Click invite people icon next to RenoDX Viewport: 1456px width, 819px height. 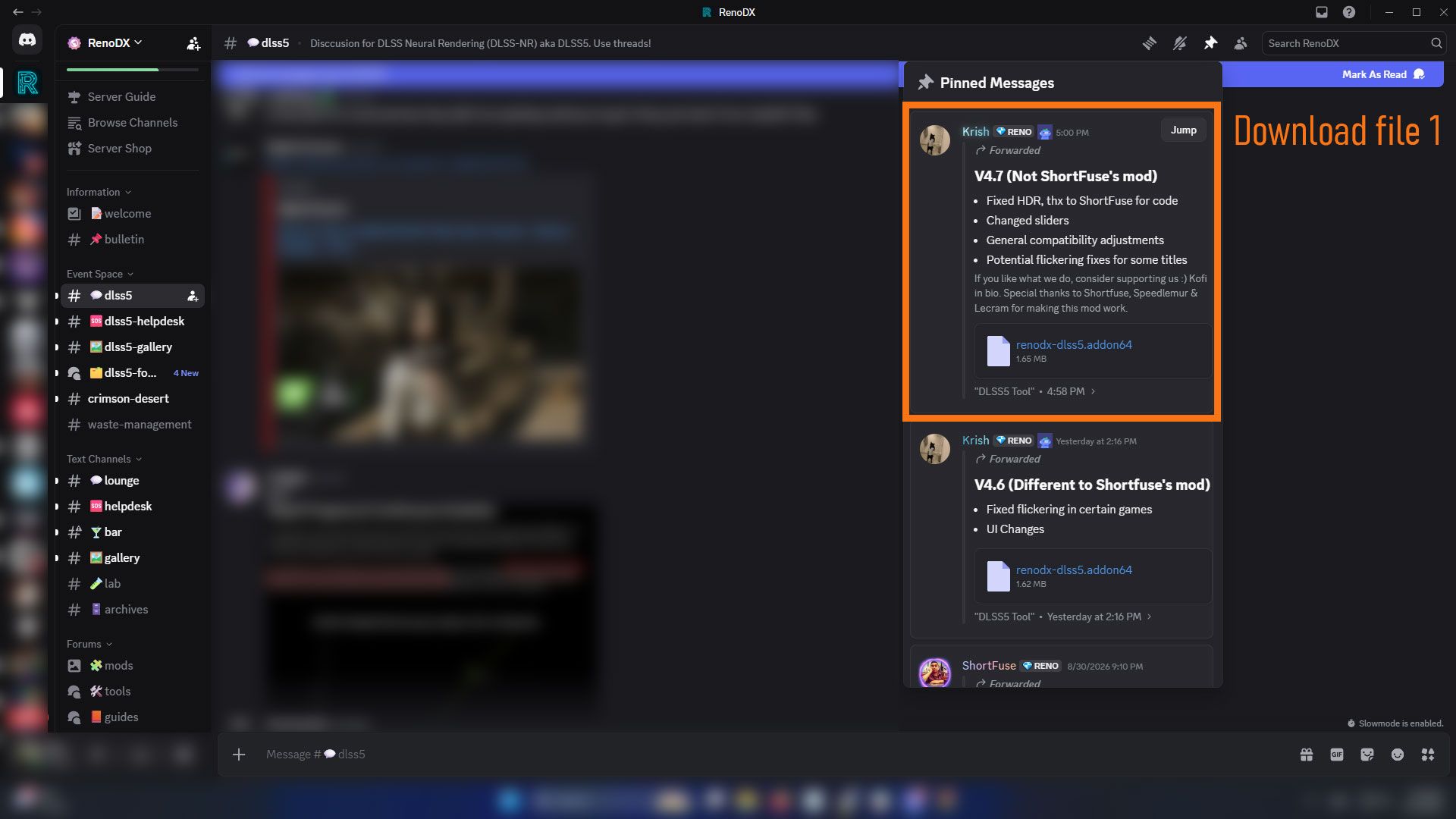pyautogui.click(x=193, y=44)
